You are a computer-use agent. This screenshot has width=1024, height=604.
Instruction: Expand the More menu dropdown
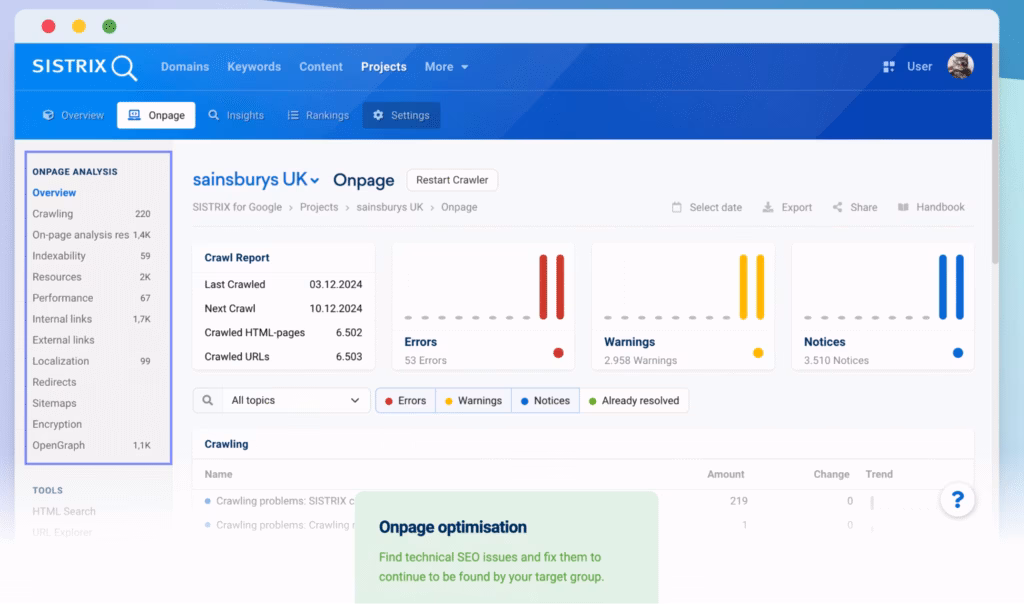click(446, 67)
